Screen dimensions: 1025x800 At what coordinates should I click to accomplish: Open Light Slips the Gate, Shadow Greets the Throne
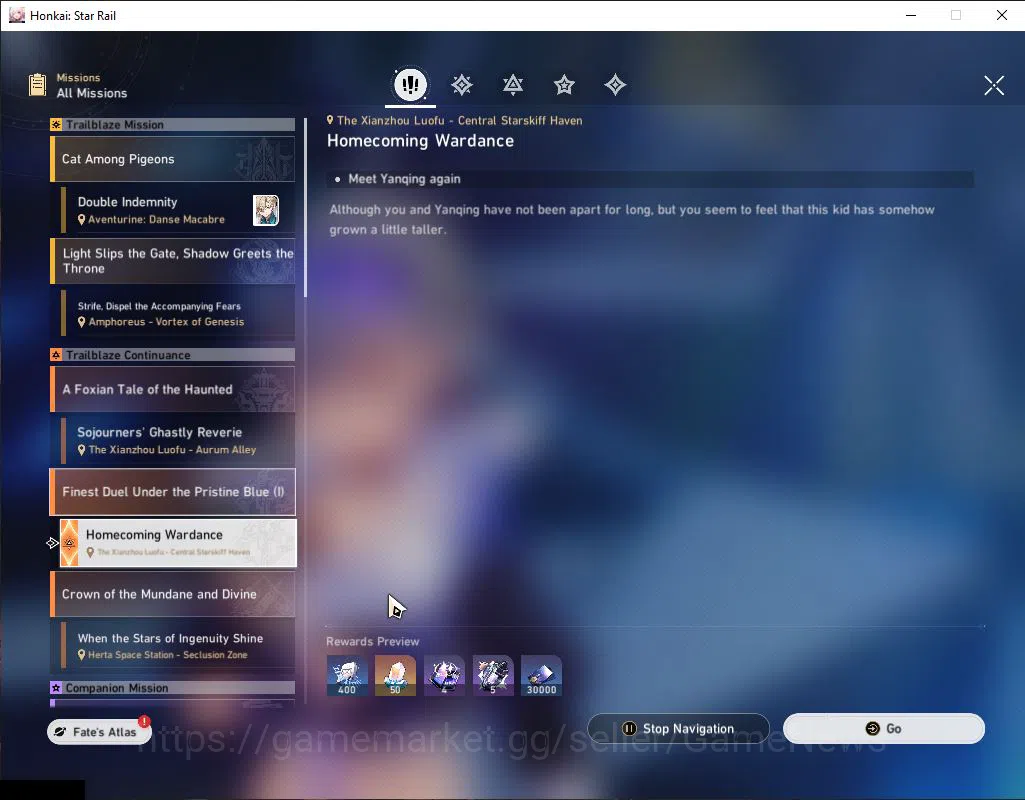(173, 261)
